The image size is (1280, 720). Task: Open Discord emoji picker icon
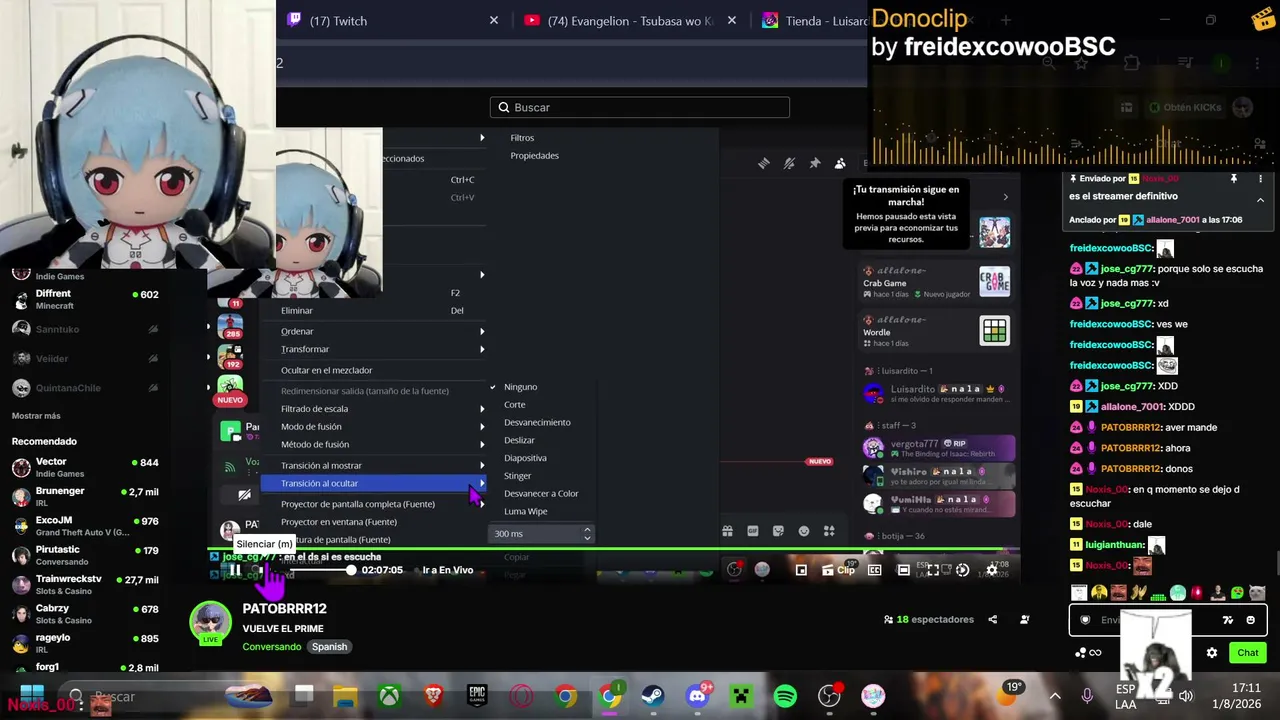click(804, 531)
